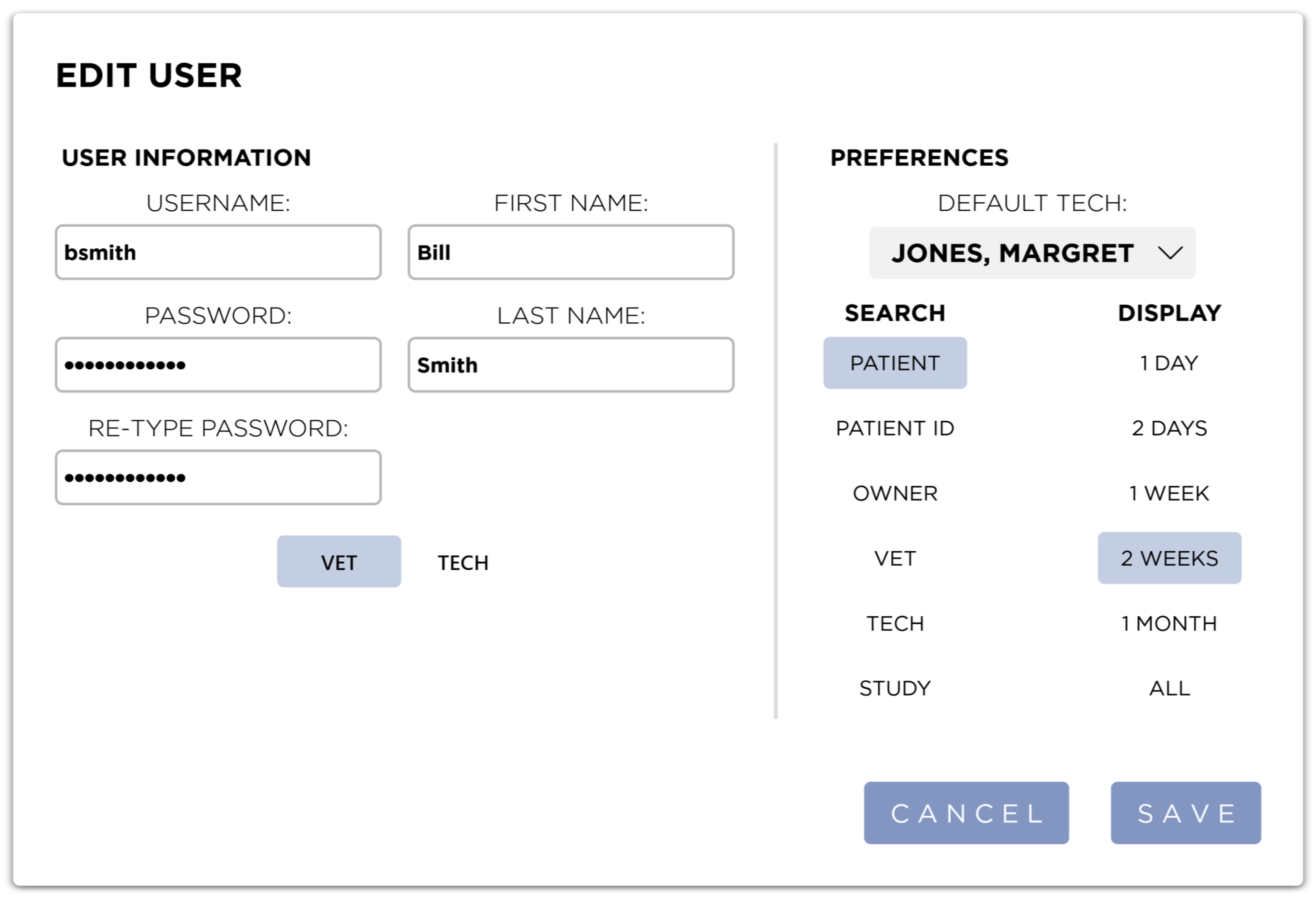Pick STUDY as search preference
The image size is (1316, 901).
895,688
